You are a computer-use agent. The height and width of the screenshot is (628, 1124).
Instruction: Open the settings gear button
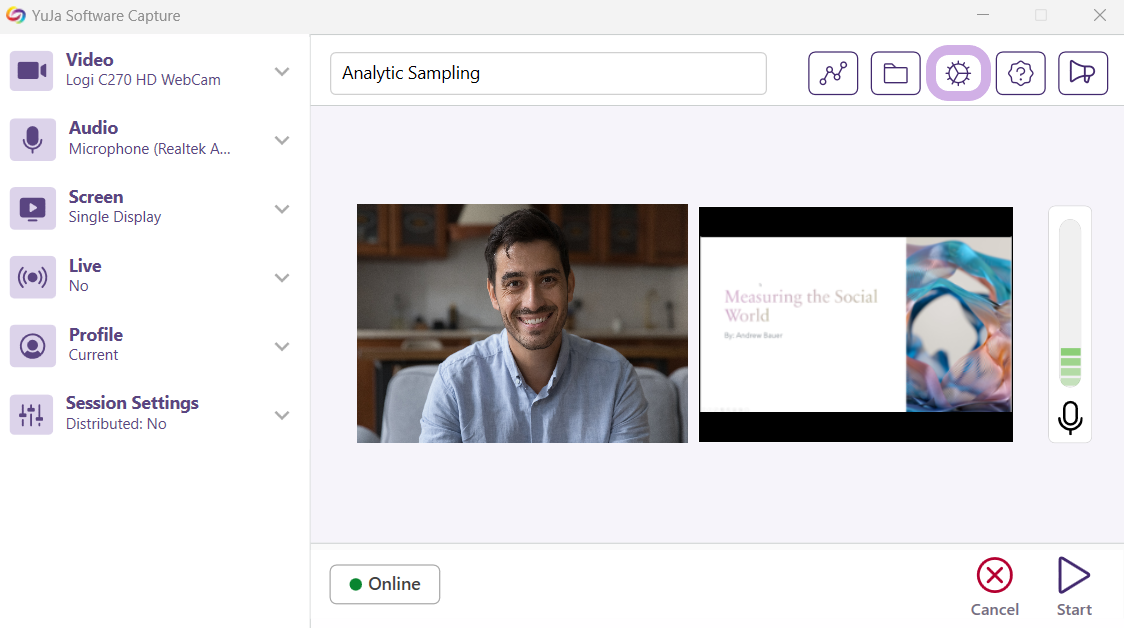coord(958,73)
